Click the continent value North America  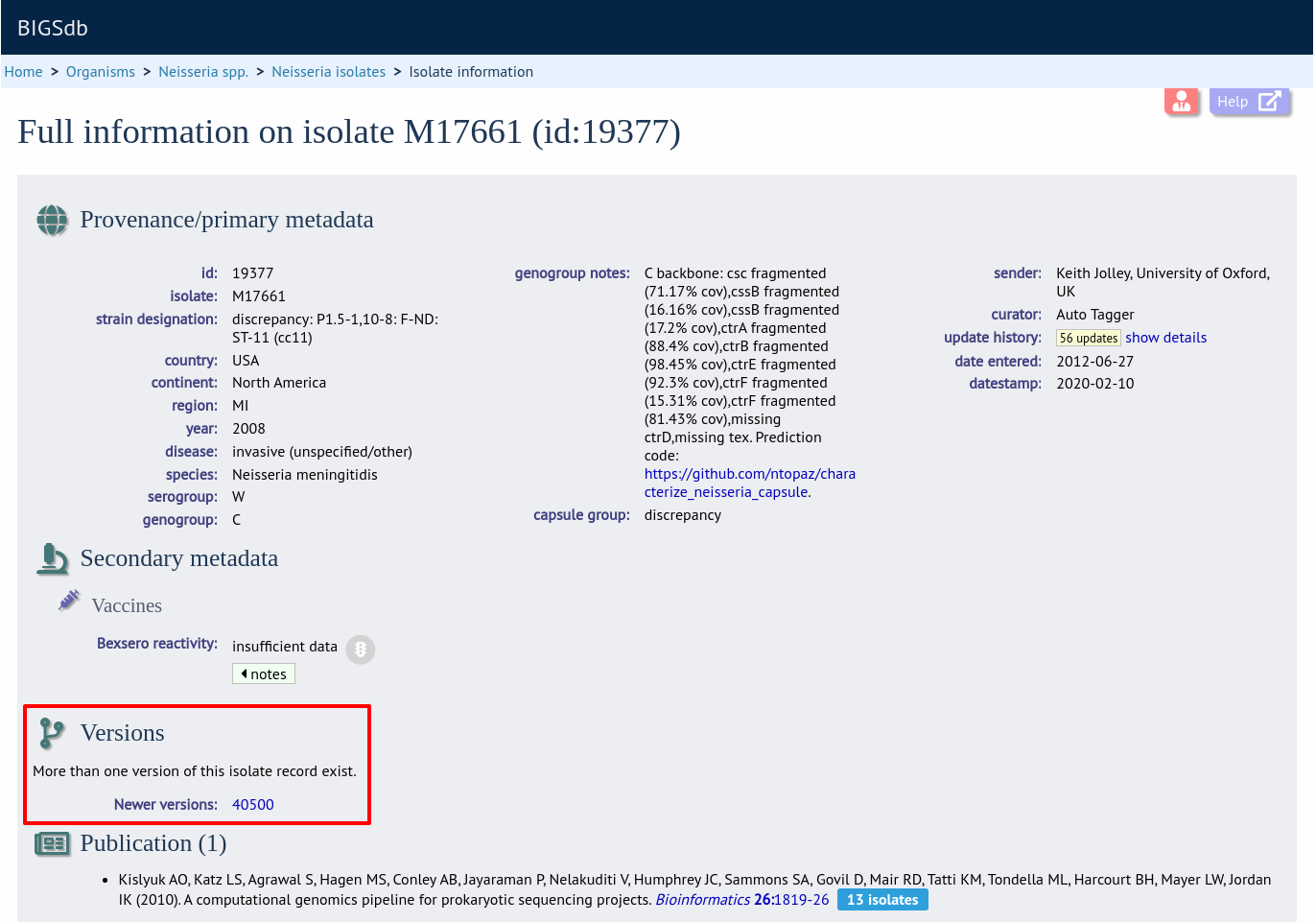(279, 383)
